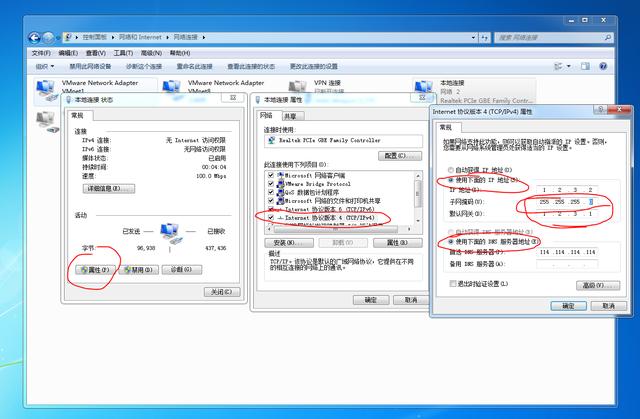640x419 pixels.
Task: Click 关闭(C) button in status dialog
Action: point(222,292)
